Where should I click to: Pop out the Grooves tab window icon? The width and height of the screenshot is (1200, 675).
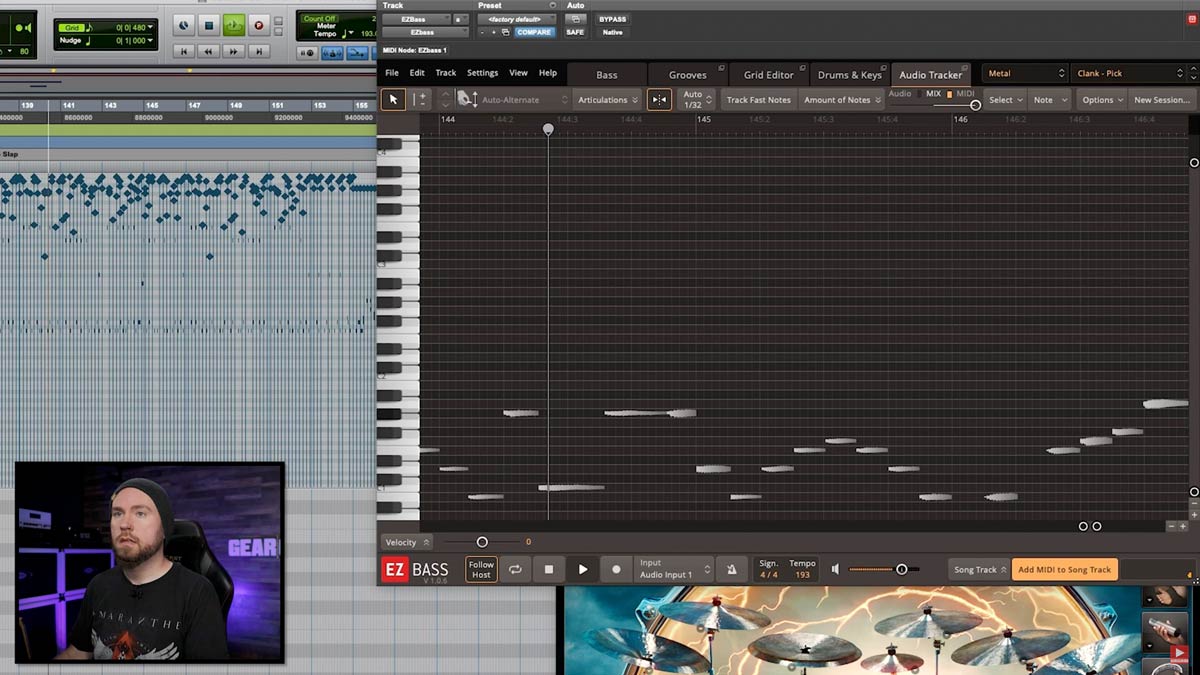pos(721,69)
